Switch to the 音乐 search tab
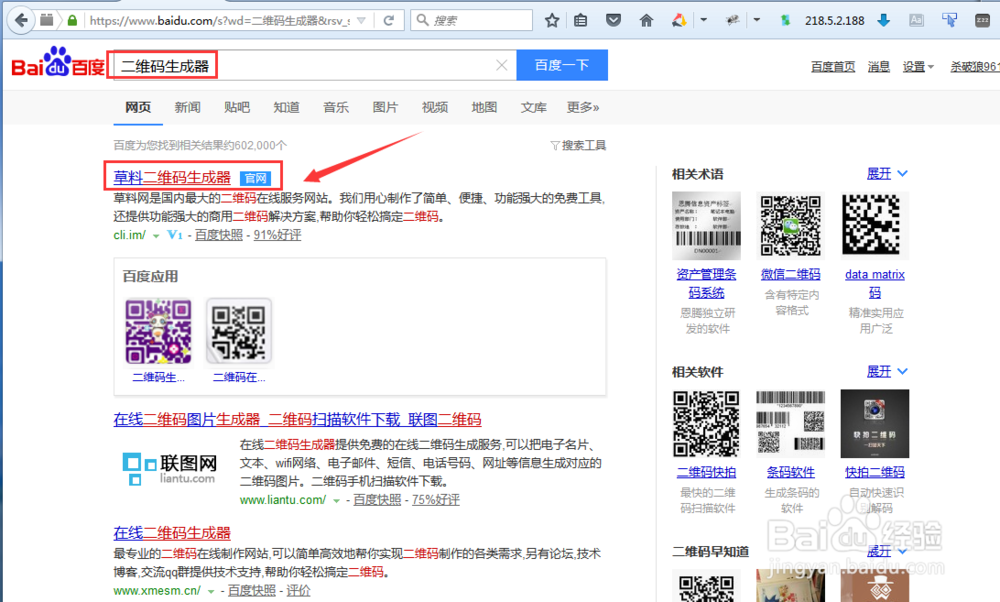 point(336,107)
